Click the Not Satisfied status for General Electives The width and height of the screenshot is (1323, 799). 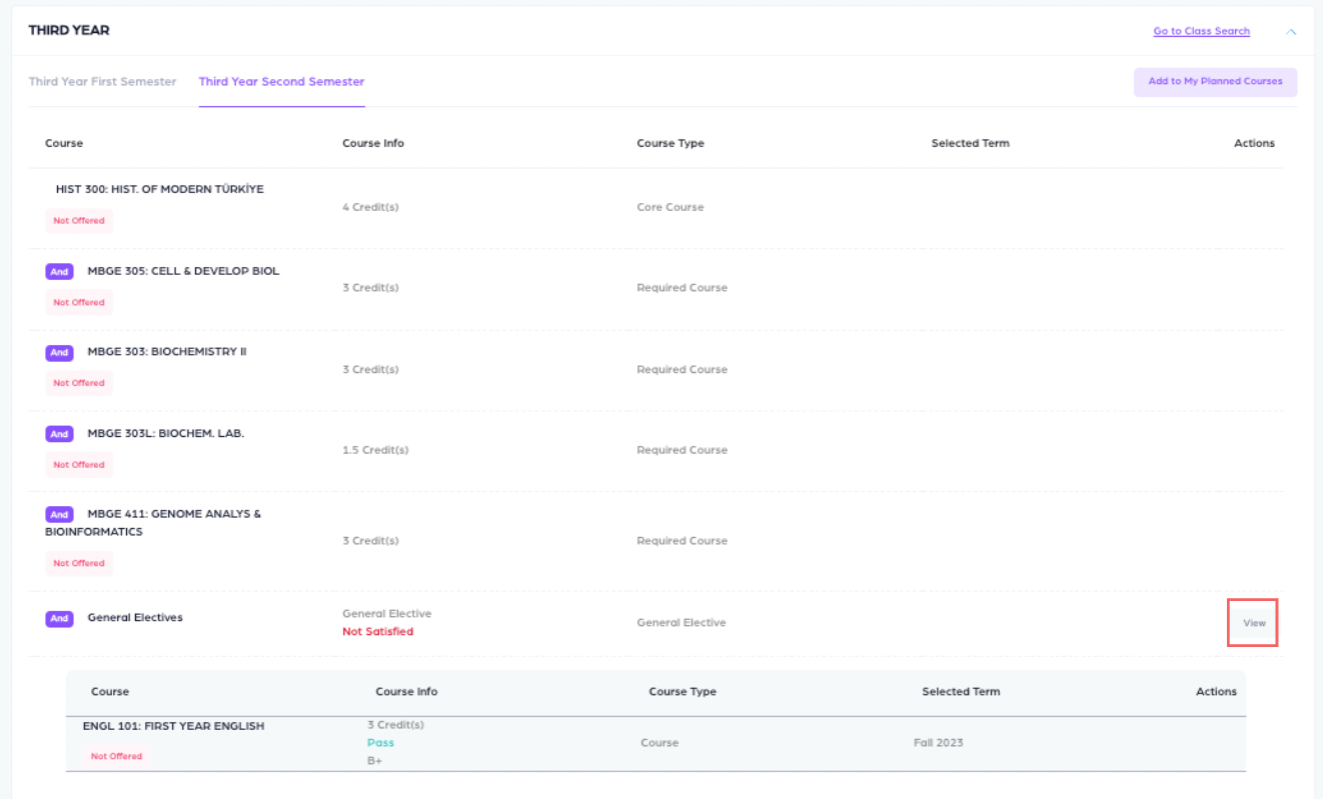[x=377, y=632]
